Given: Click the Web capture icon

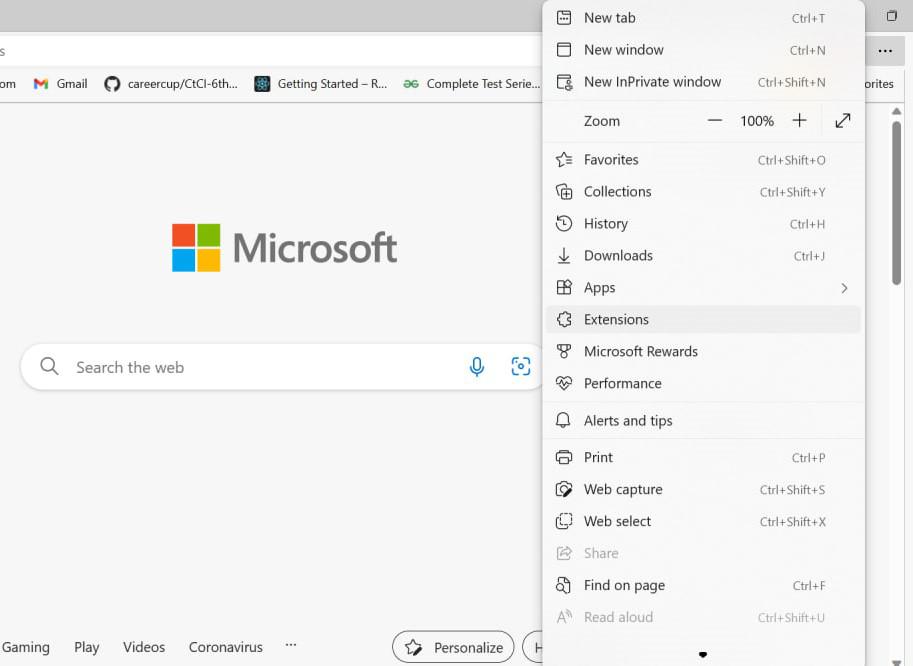Looking at the screenshot, I should (564, 490).
